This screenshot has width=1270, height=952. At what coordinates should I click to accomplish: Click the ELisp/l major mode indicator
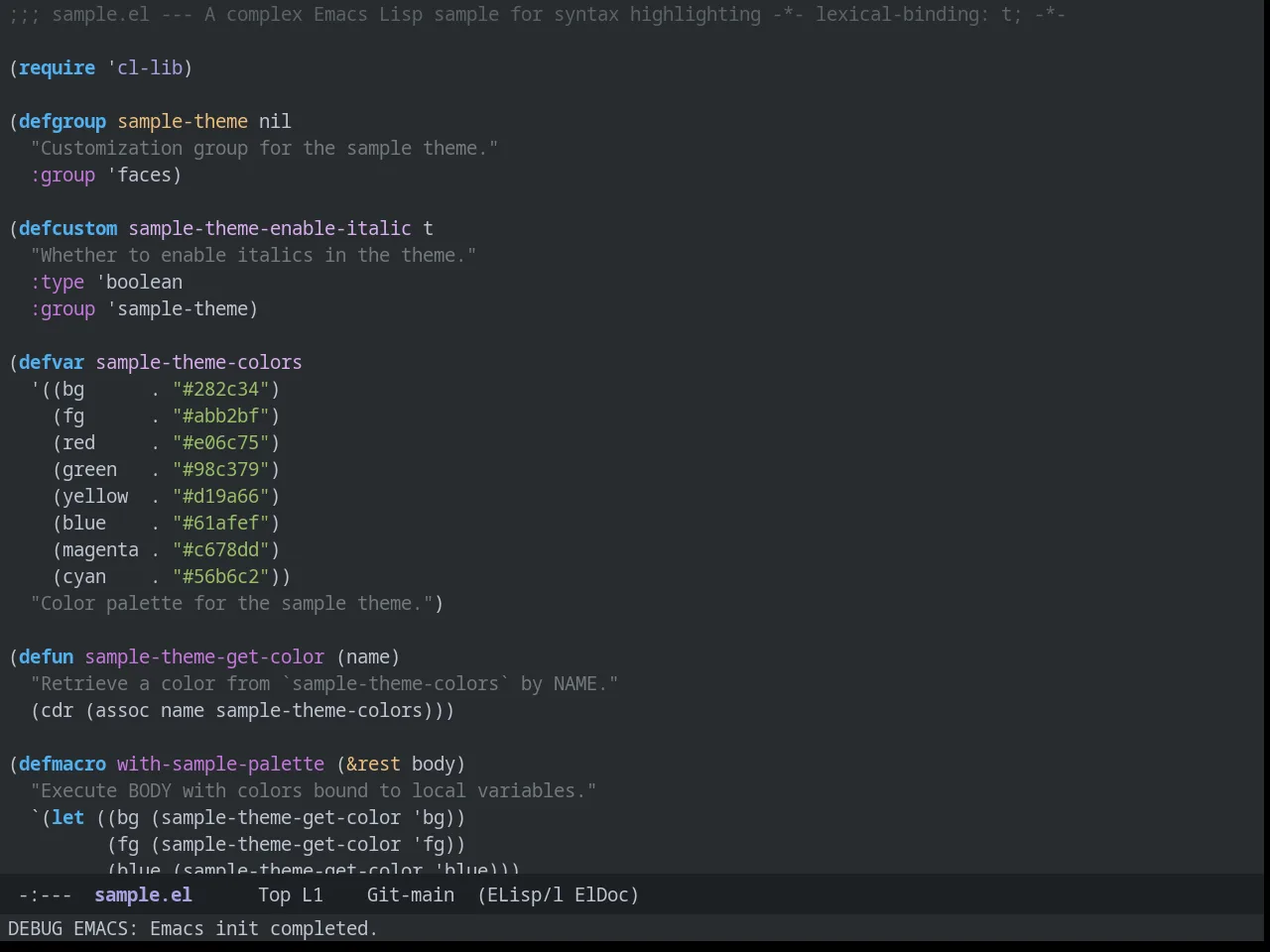coord(525,894)
